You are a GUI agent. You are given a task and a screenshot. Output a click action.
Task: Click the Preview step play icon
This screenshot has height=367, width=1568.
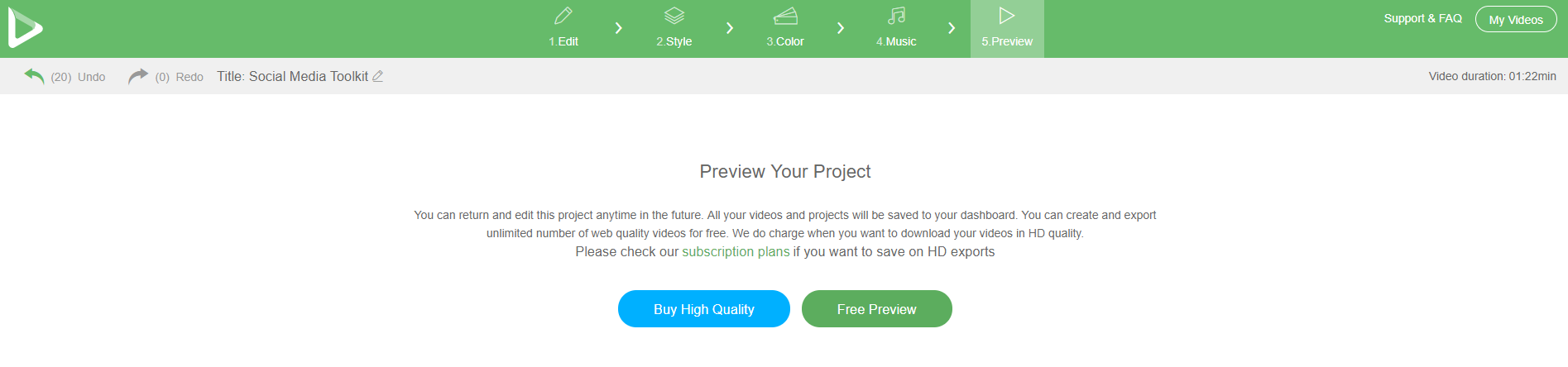tap(1007, 16)
